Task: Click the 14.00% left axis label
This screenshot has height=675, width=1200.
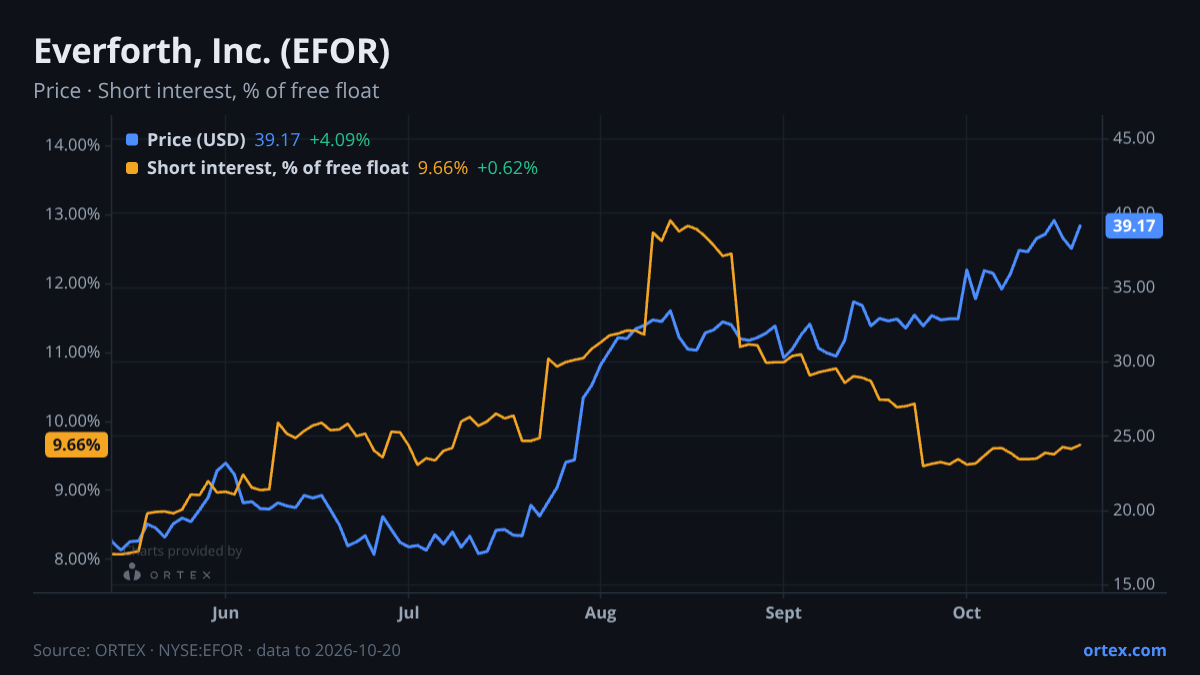Action: coord(73,145)
